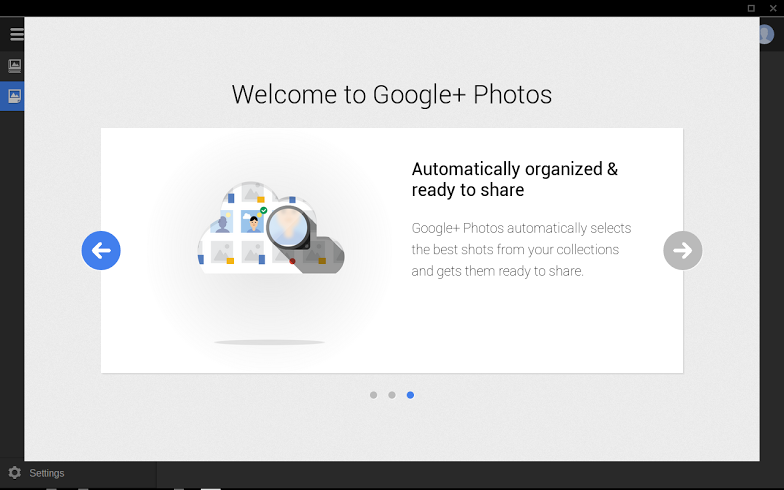Maximize the window using the square button
This screenshot has height=490, width=784.
pos(751,8)
